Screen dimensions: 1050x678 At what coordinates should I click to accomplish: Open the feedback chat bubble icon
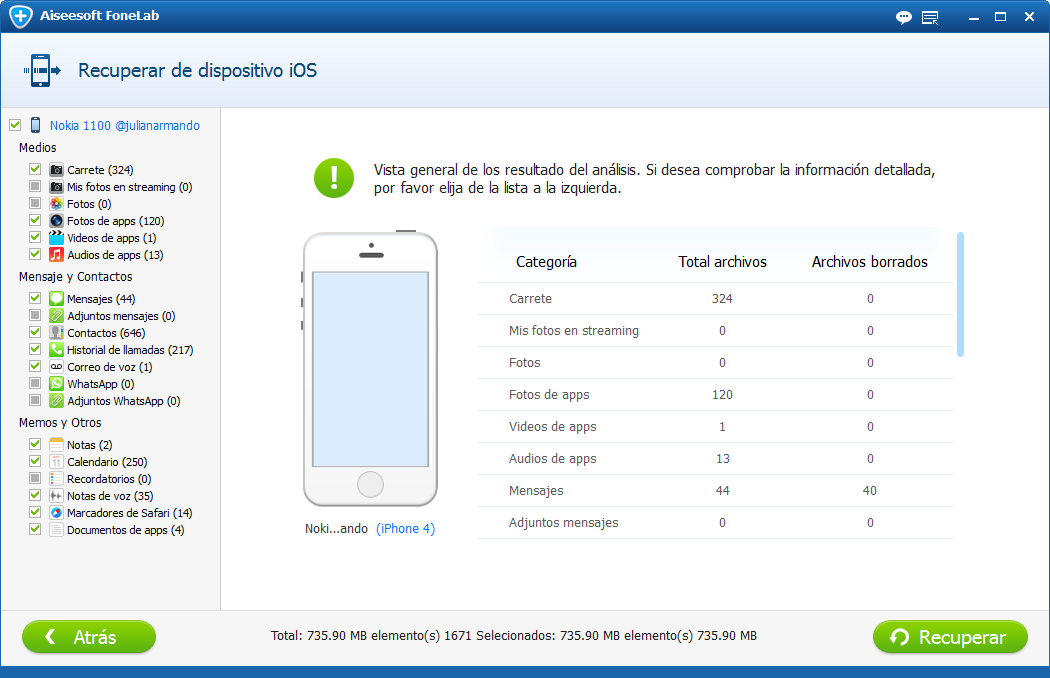[x=903, y=17]
